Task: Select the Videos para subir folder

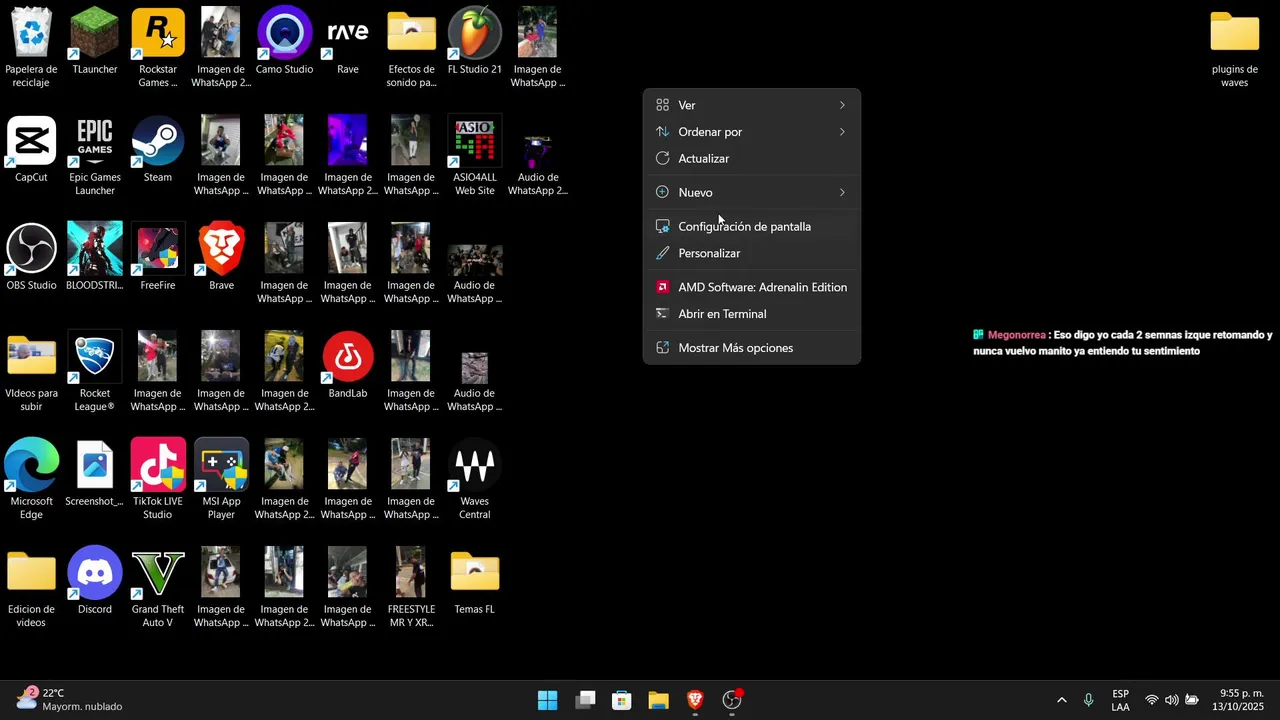Action: coord(31,370)
